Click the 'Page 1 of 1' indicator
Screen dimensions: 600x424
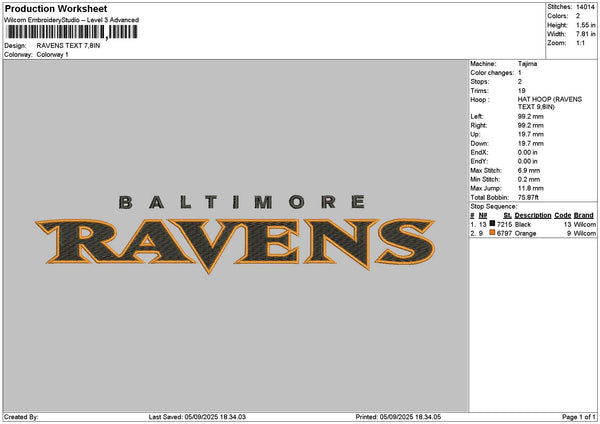coord(579,417)
